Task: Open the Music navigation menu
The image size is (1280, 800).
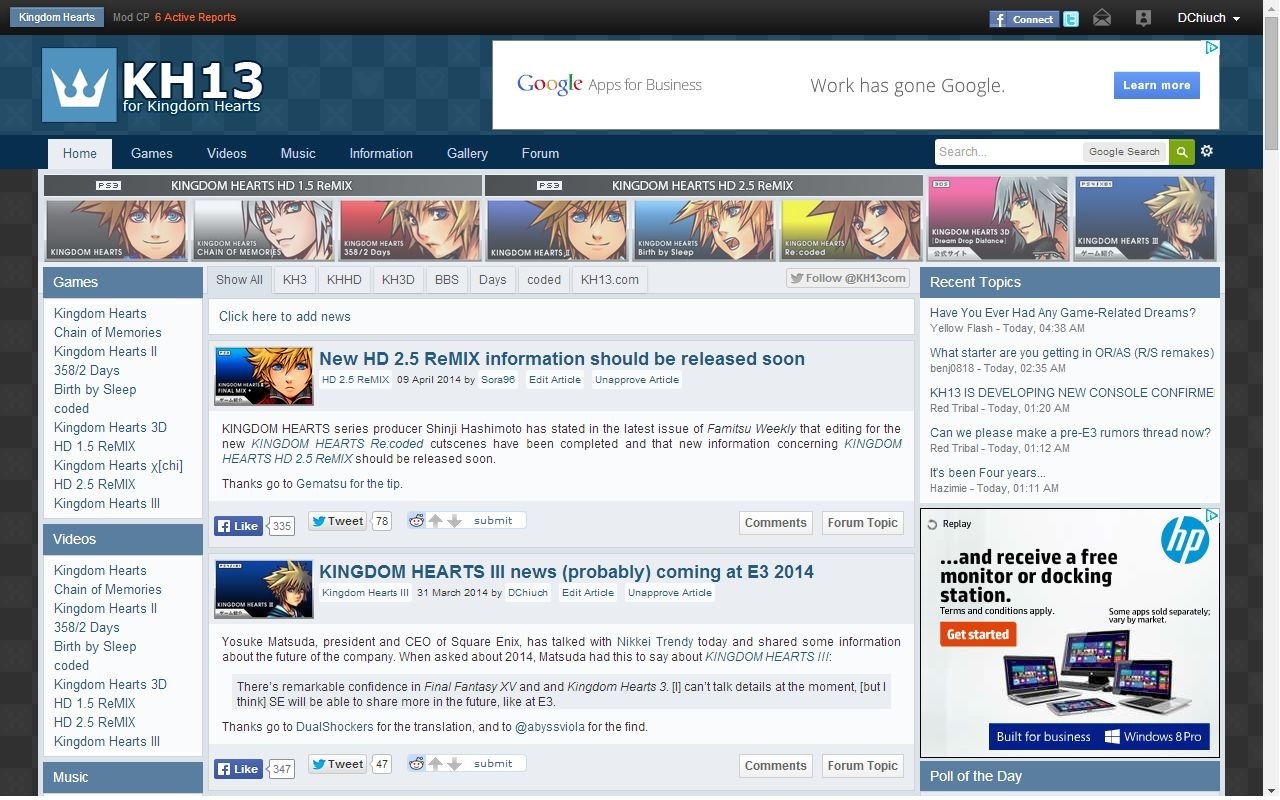Action: 298,154
